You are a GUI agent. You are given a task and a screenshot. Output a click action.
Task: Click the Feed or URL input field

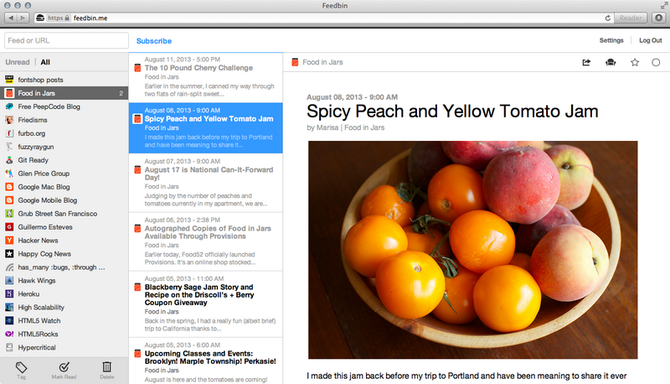point(66,41)
